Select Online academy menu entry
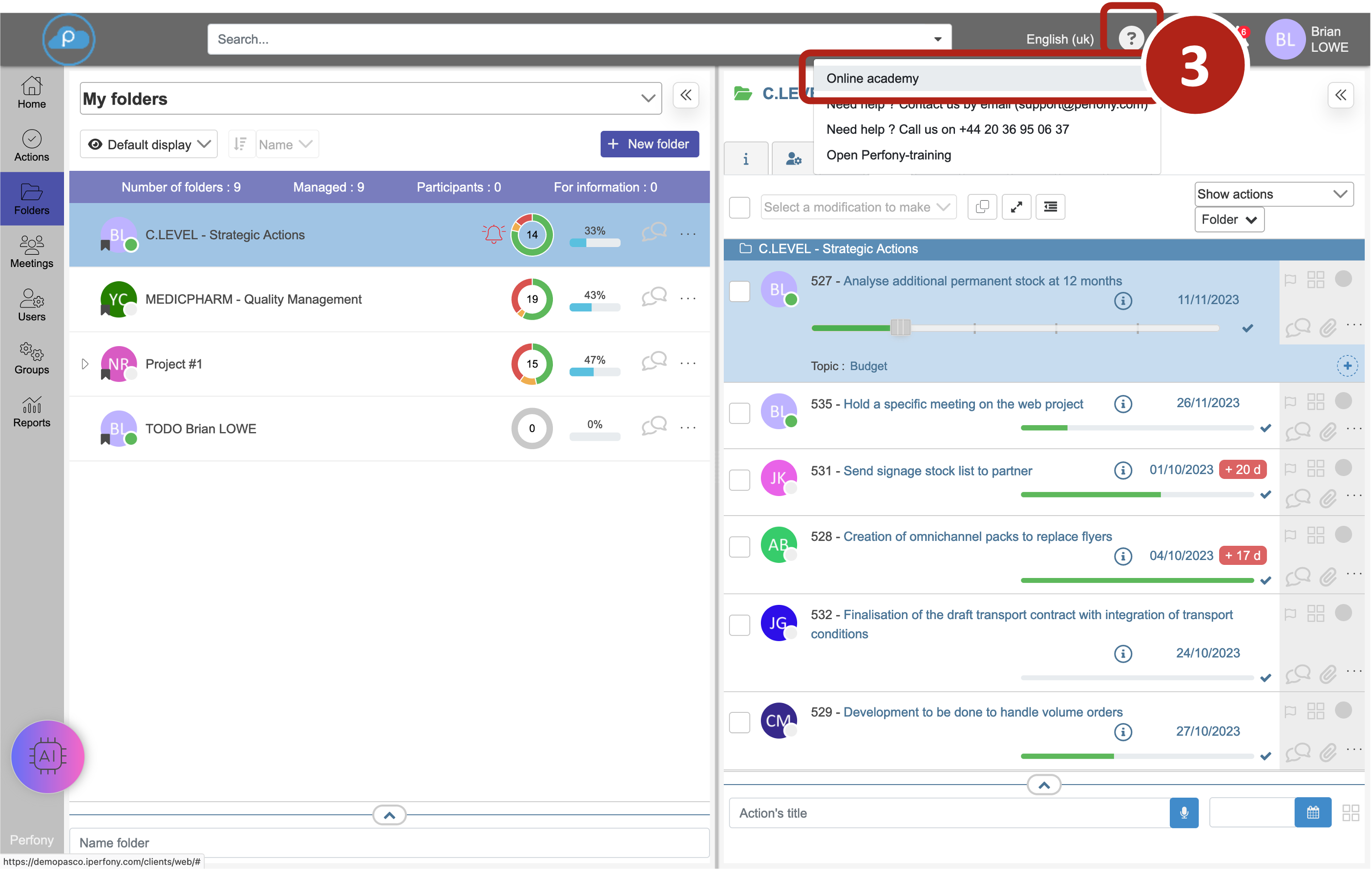1372x870 pixels. pos(872,79)
